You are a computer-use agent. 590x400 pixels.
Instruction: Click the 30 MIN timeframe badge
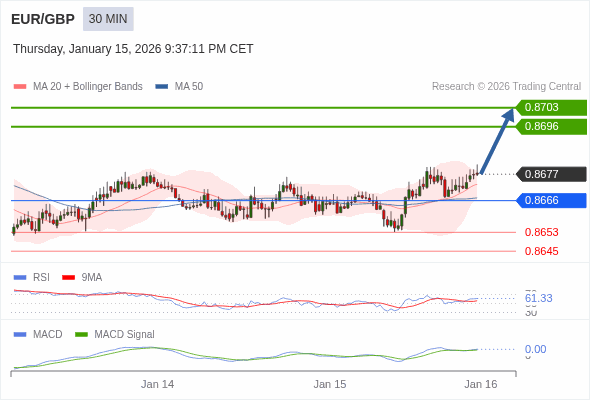coord(108,19)
